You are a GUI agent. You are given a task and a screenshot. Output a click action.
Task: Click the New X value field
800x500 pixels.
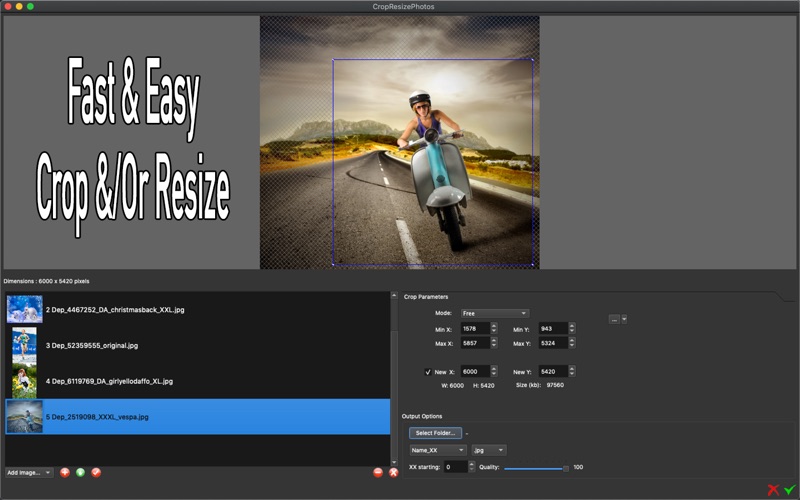click(x=475, y=371)
